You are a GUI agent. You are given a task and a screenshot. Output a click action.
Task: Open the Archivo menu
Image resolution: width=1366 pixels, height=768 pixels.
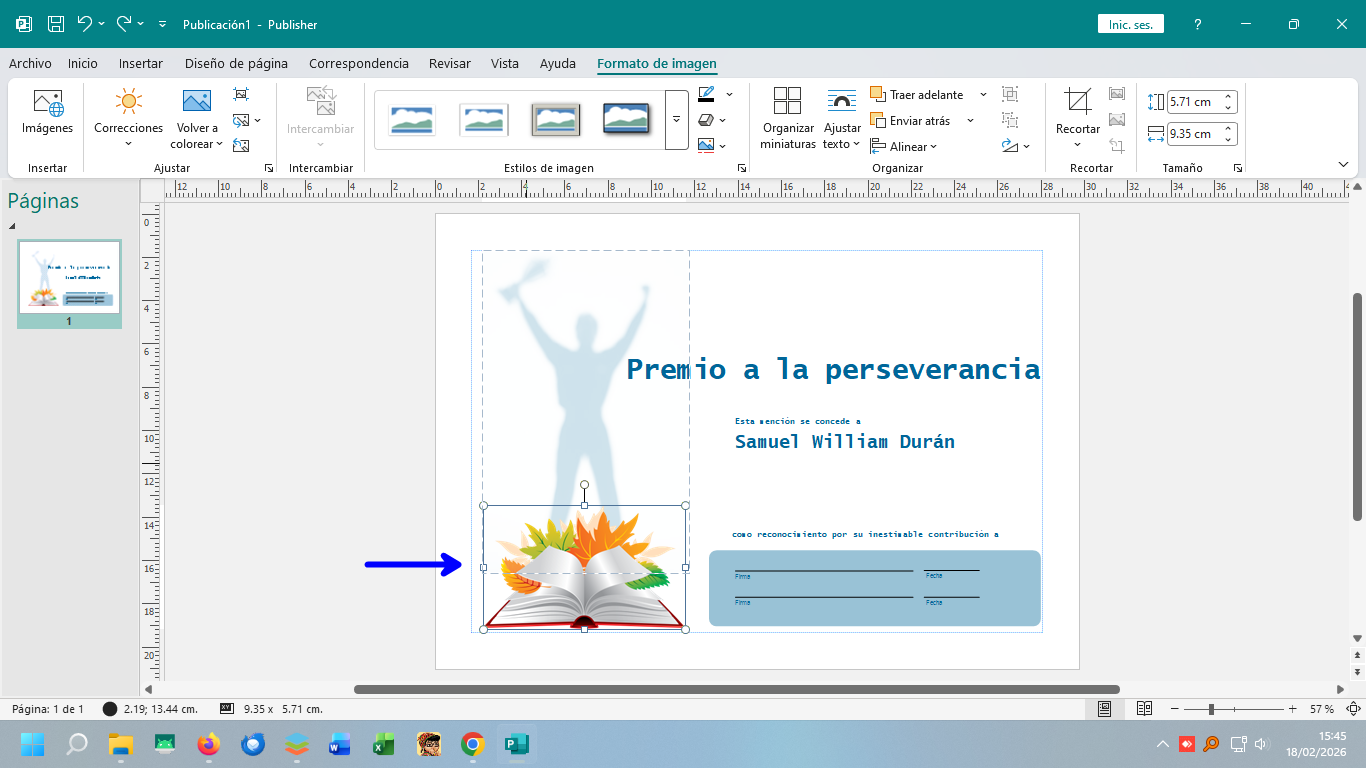click(x=30, y=62)
